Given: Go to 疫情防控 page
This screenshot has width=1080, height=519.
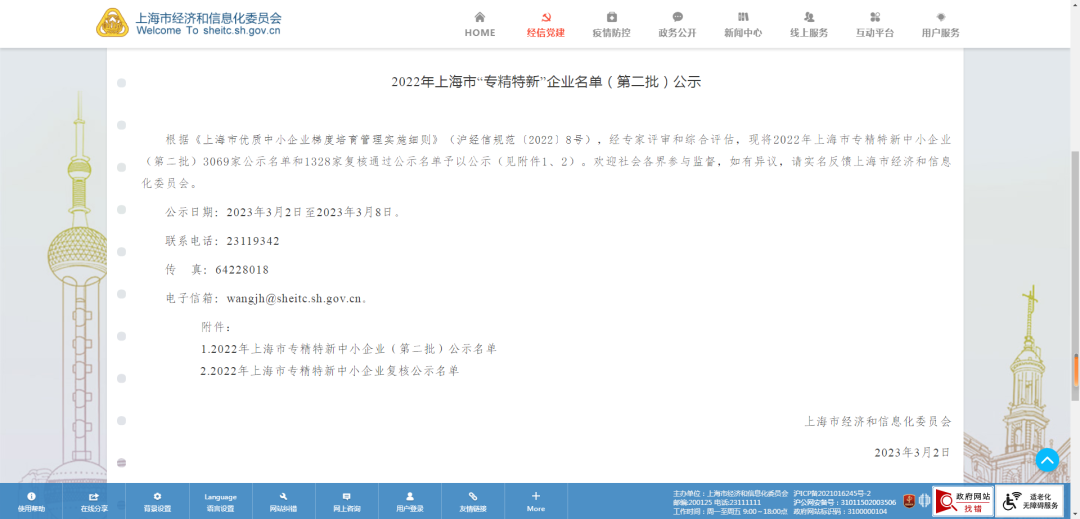Looking at the screenshot, I should coord(611,25).
